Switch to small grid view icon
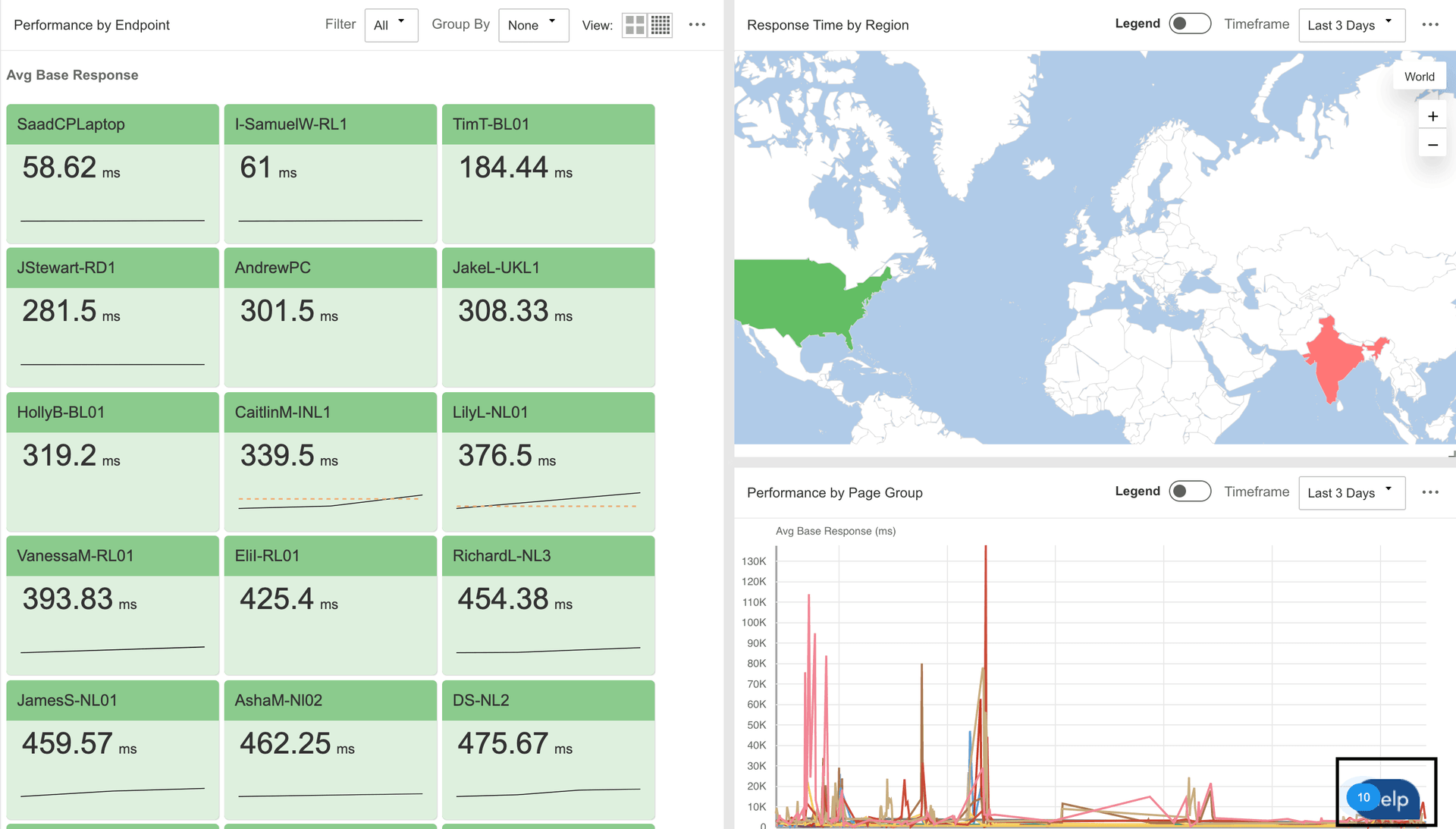Image resolution: width=1456 pixels, height=829 pixels. point(661,25)
